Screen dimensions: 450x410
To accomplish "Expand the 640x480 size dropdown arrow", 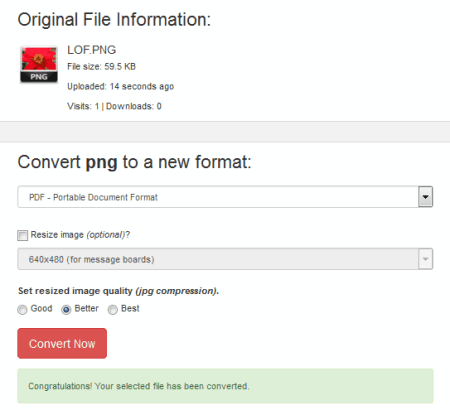I will pyautogui.click(x=425, y=259).
